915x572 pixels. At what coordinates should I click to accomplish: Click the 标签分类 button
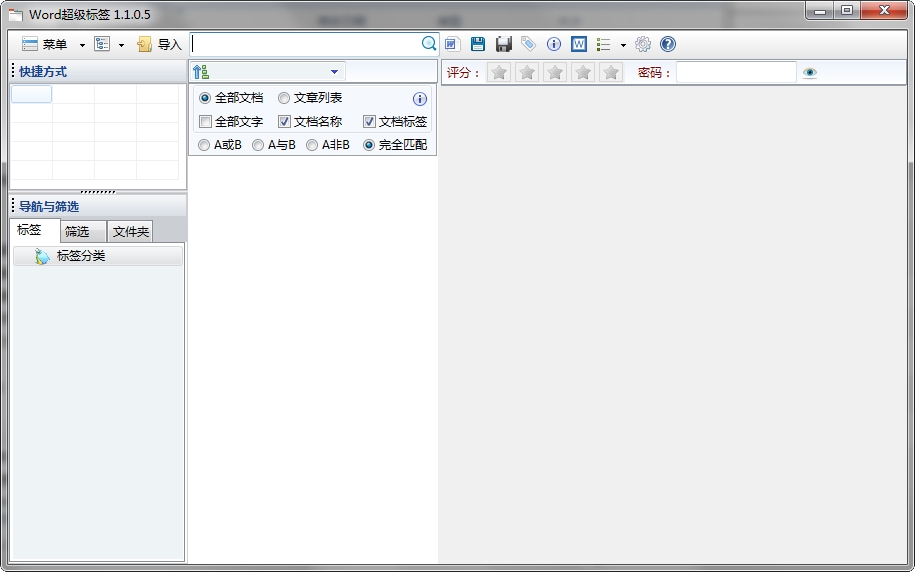[x=98, y=256]
